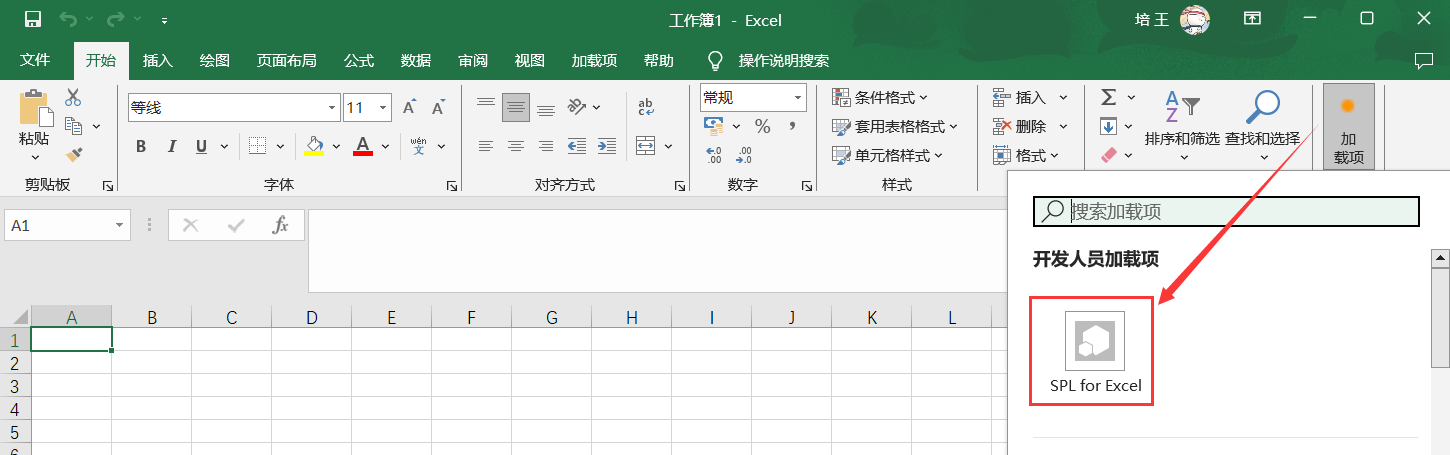Open the font name dropdown 等线

click(x=333, y=108)
